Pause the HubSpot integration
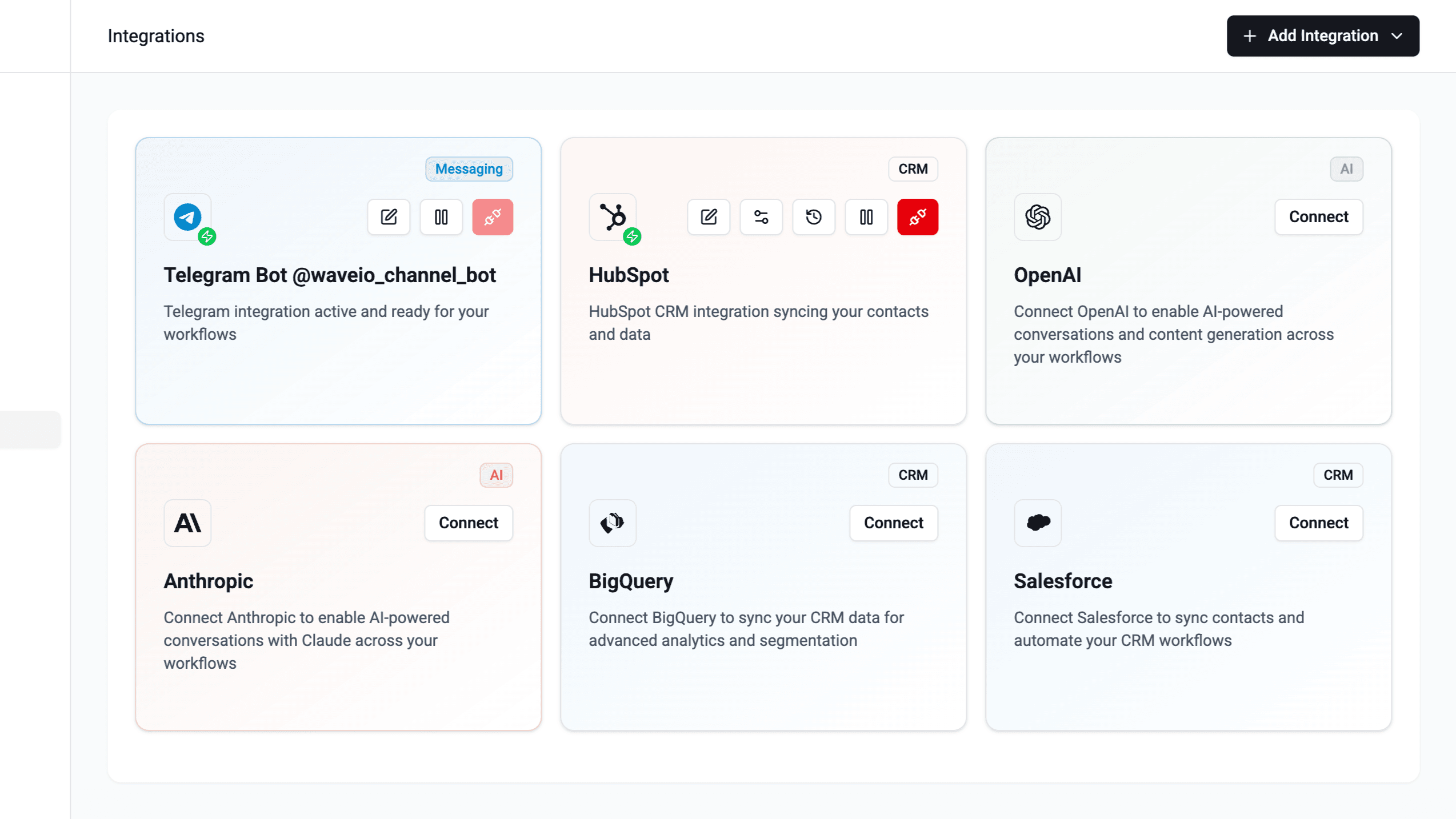 pyautogui.click(x=866, y=217)
